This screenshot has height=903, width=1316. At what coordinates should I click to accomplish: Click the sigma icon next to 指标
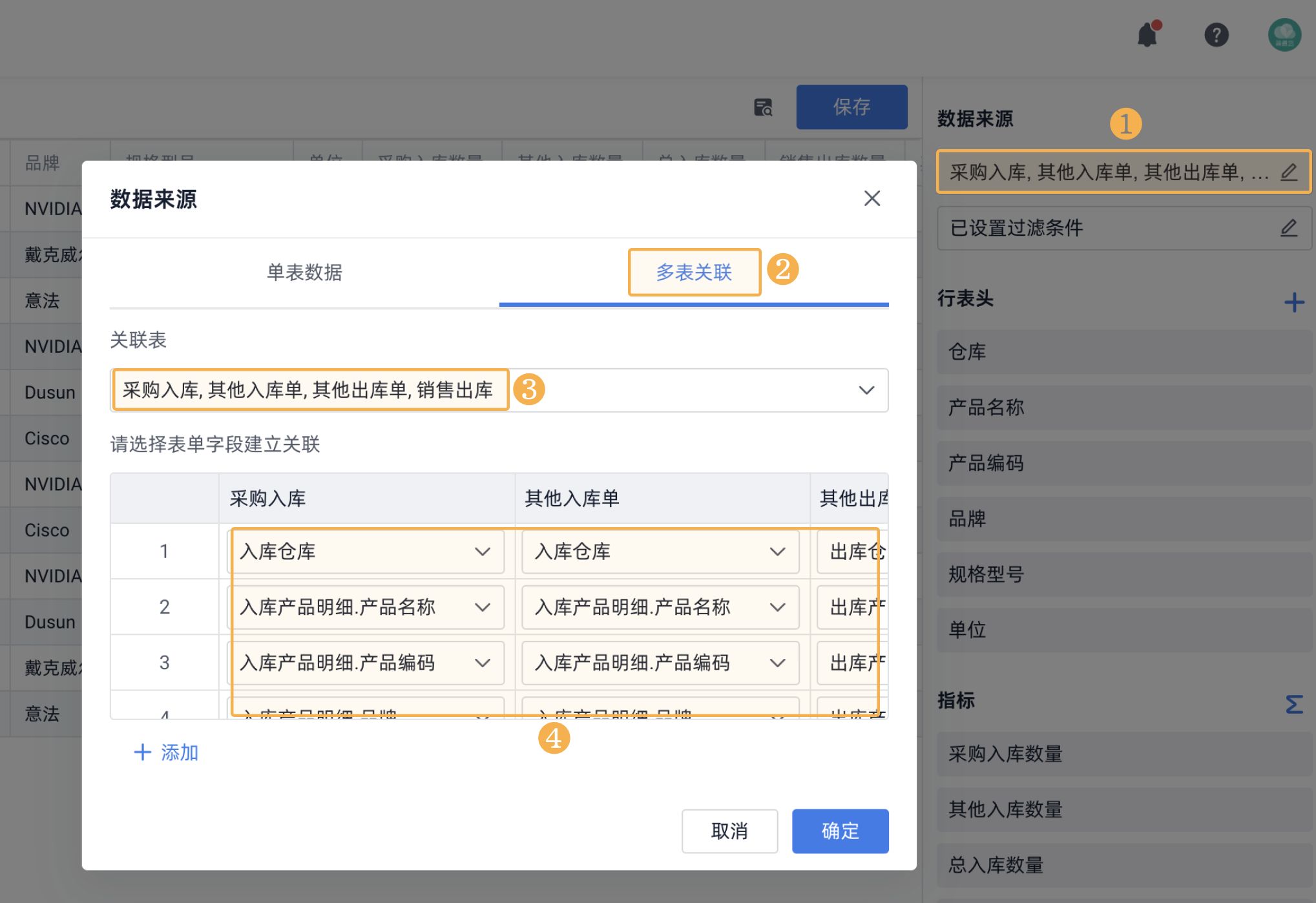tap(1294, 703)
